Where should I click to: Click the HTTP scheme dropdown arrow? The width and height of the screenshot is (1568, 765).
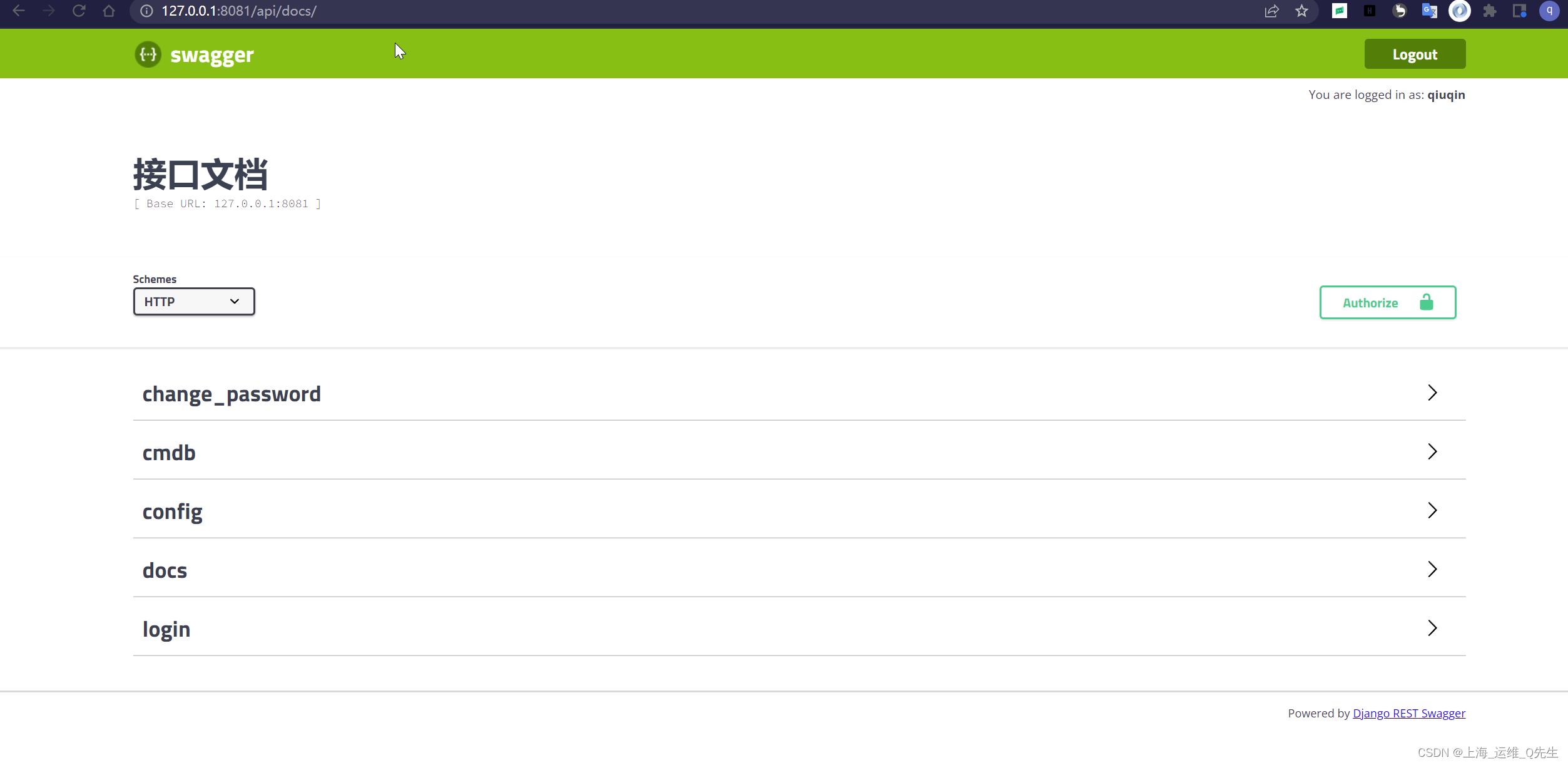click(233, 301)
